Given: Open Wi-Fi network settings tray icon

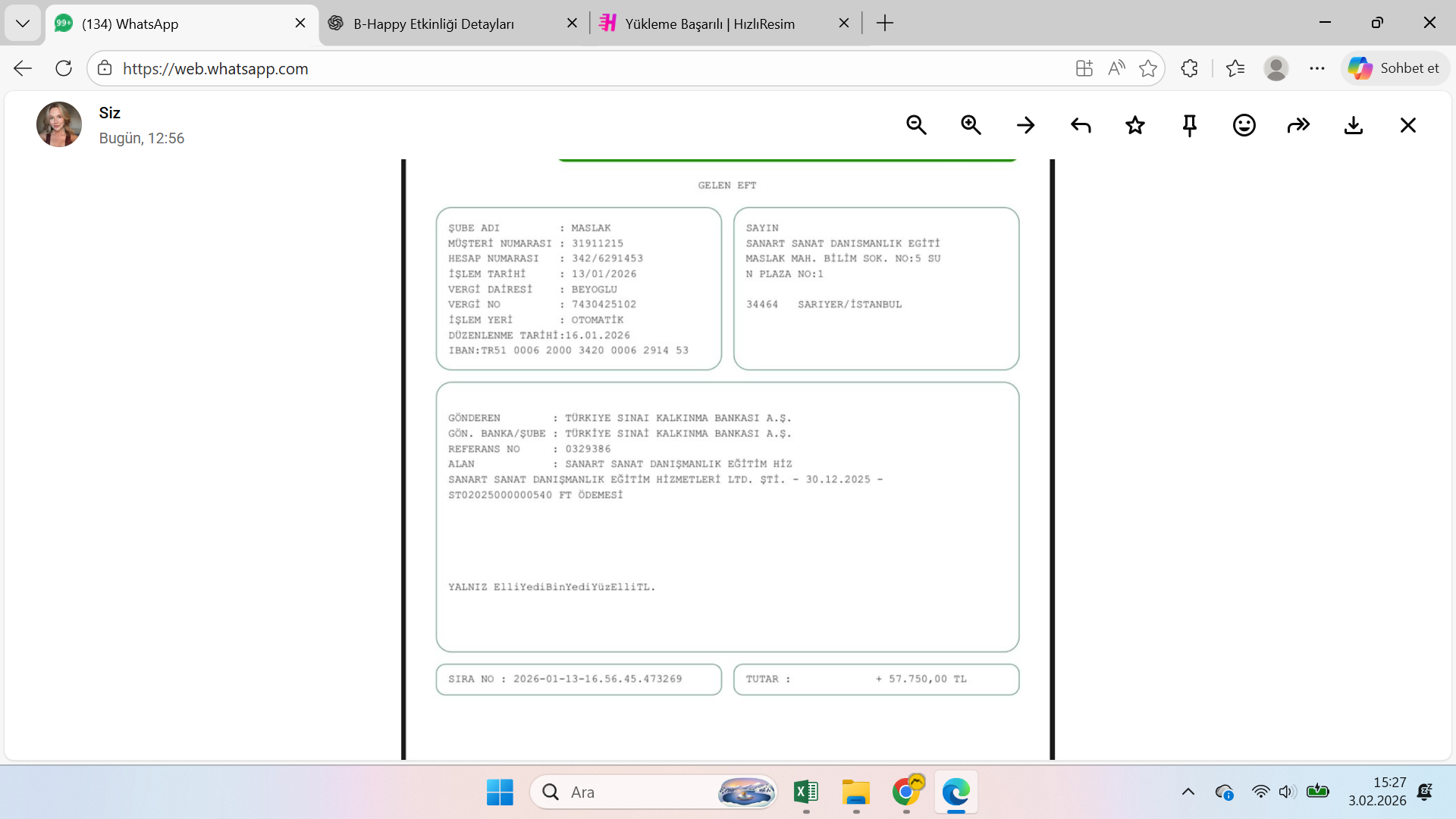Looking at the screenshot, I should (1260, 792).
